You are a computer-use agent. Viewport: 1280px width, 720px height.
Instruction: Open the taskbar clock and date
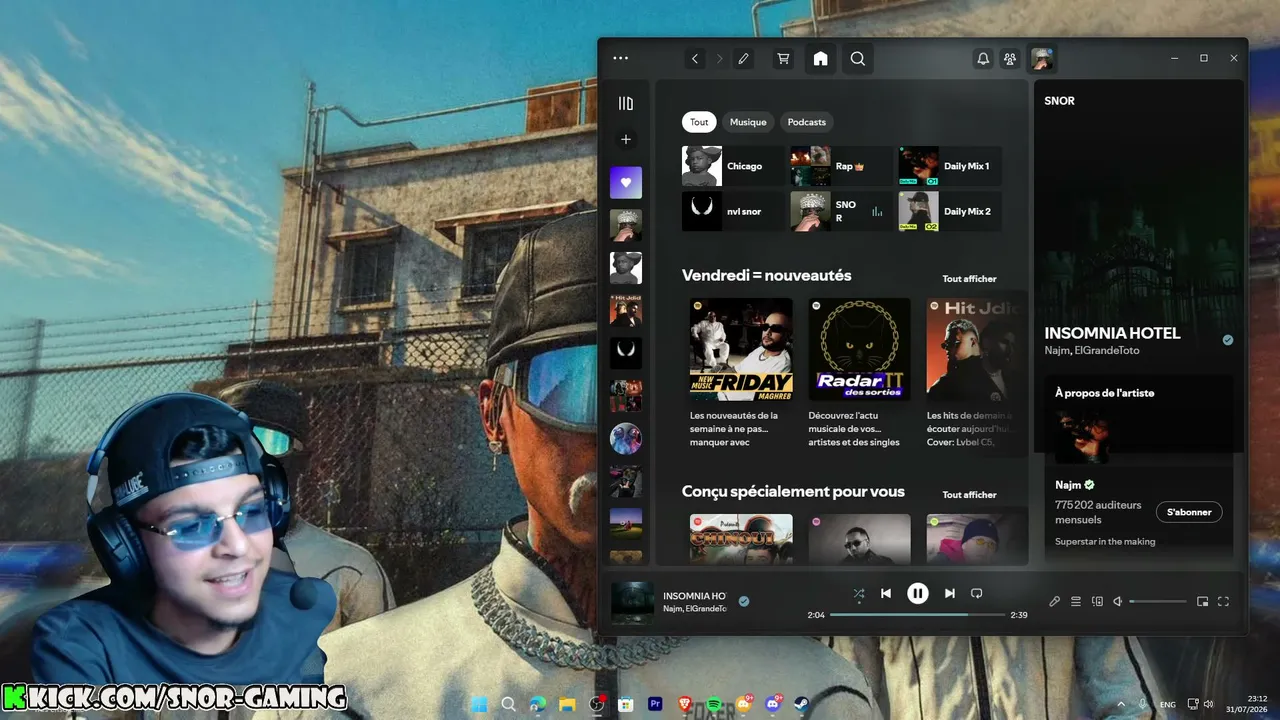point(1249,705)
